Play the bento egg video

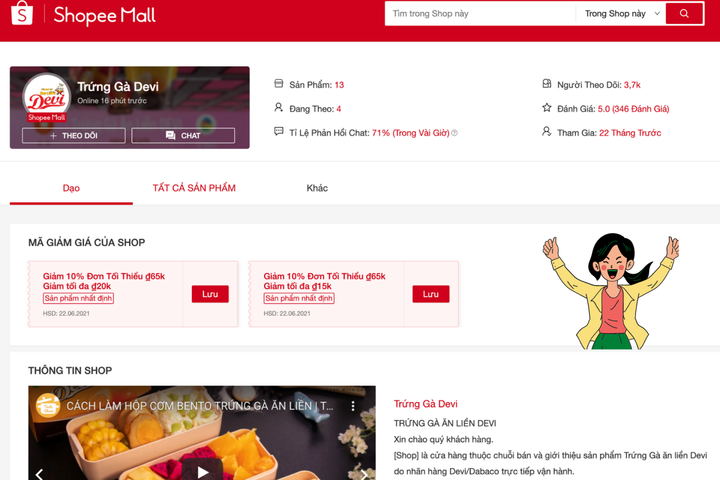point(202,471)
